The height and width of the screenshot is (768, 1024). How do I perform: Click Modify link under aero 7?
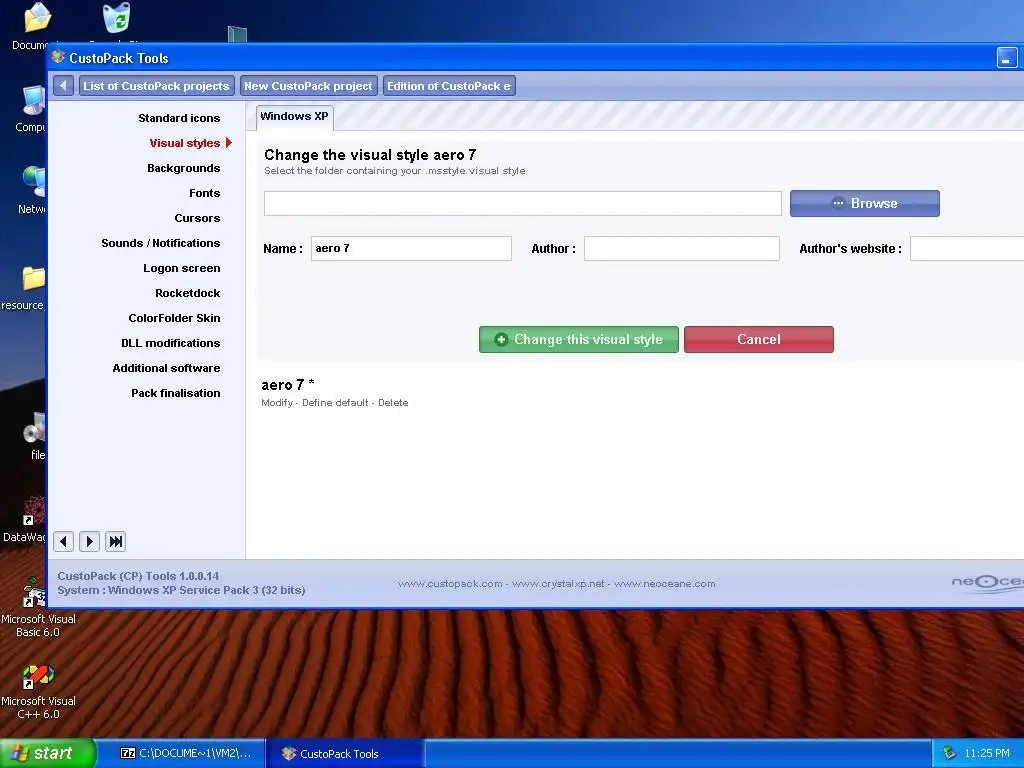click(277, 403)
